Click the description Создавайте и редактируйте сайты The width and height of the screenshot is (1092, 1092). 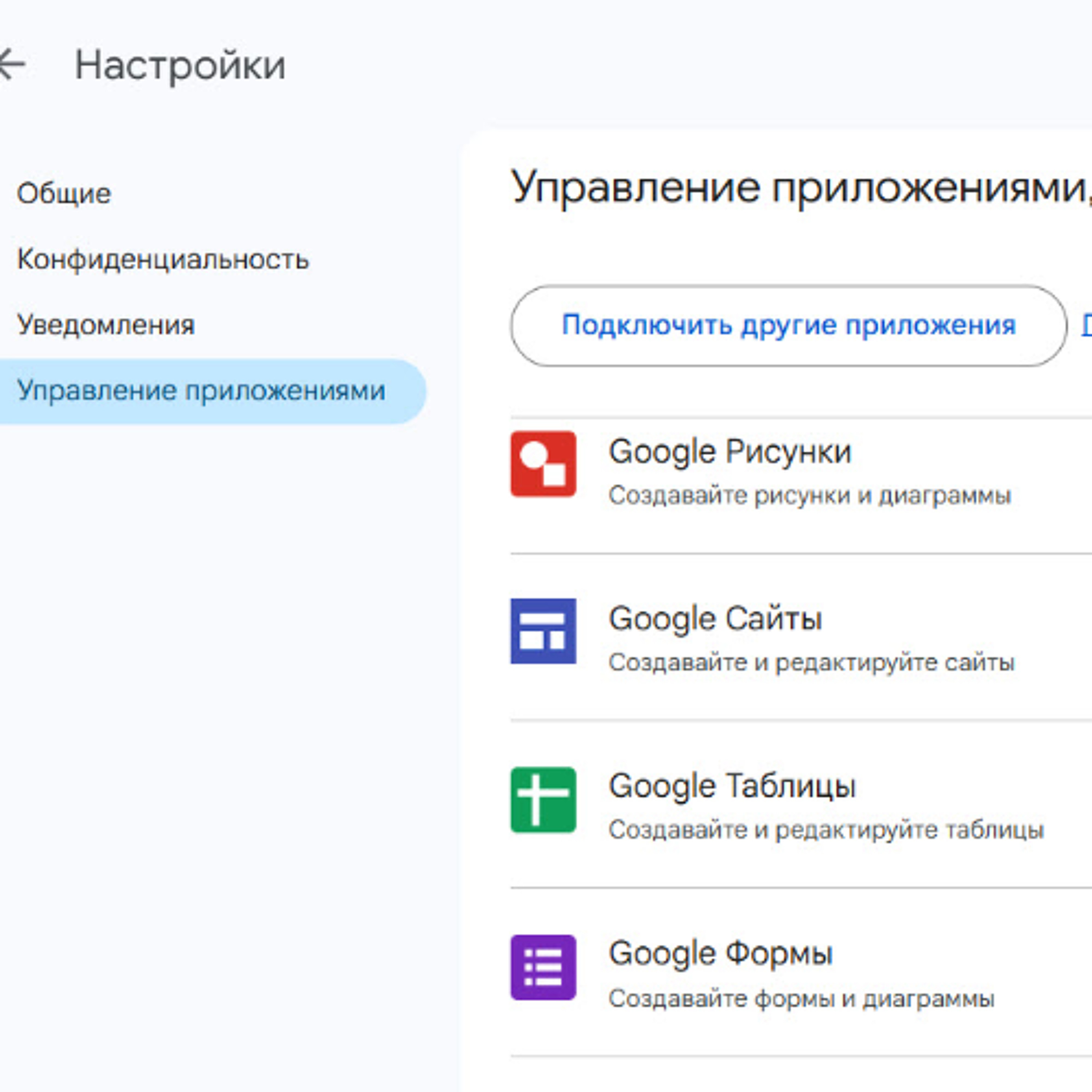[812, 662]
